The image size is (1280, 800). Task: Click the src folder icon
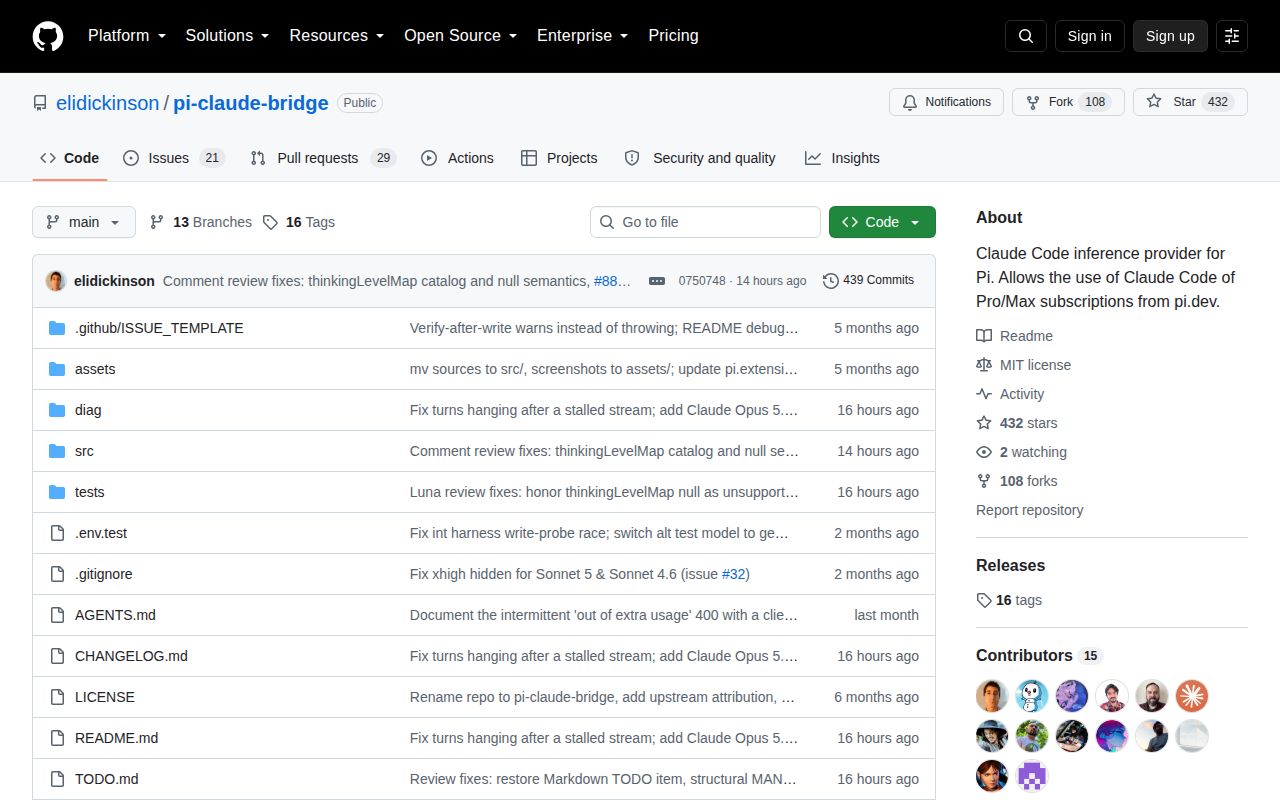point(57,451)
